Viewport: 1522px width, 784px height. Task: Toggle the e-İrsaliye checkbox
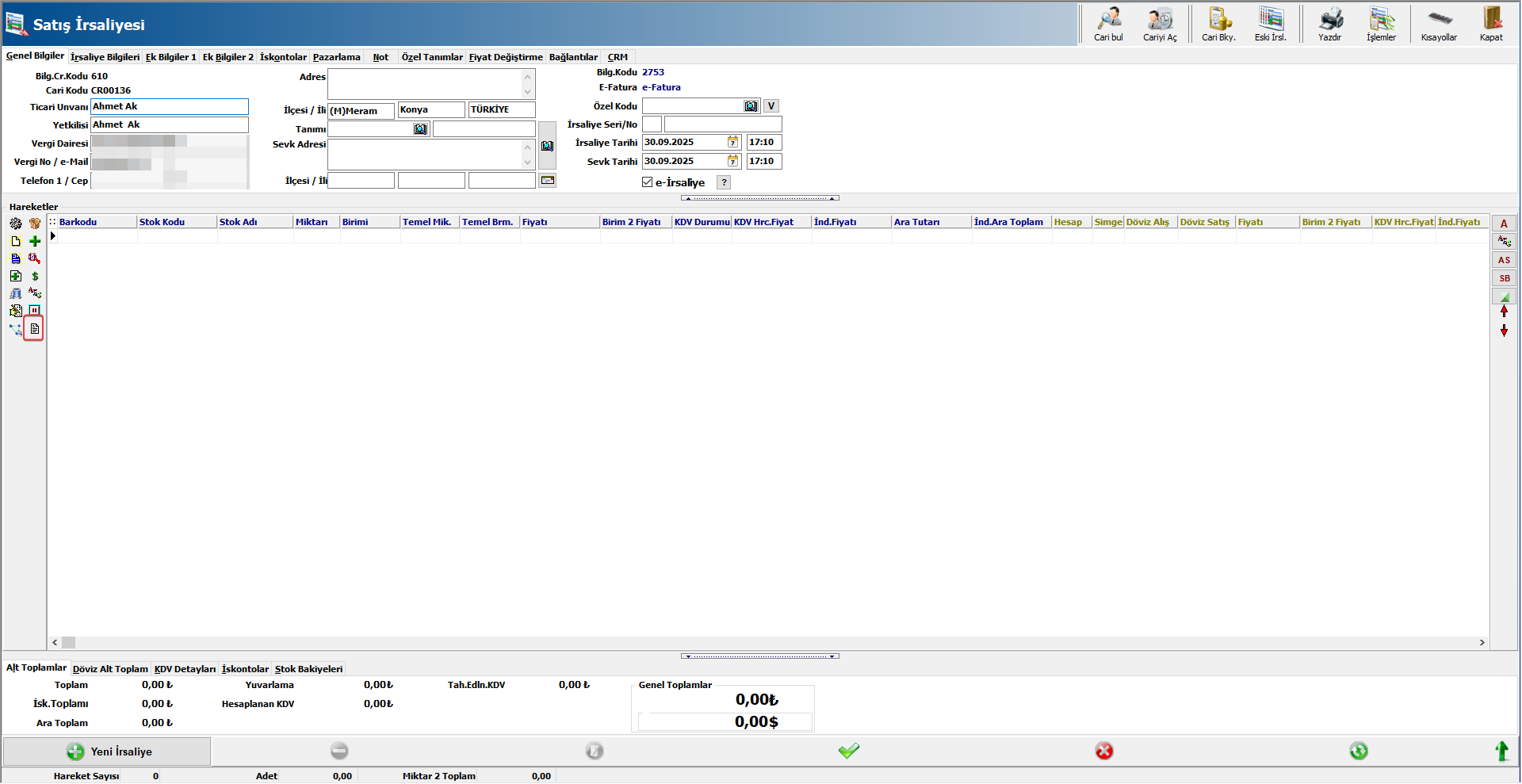point(648,182)
